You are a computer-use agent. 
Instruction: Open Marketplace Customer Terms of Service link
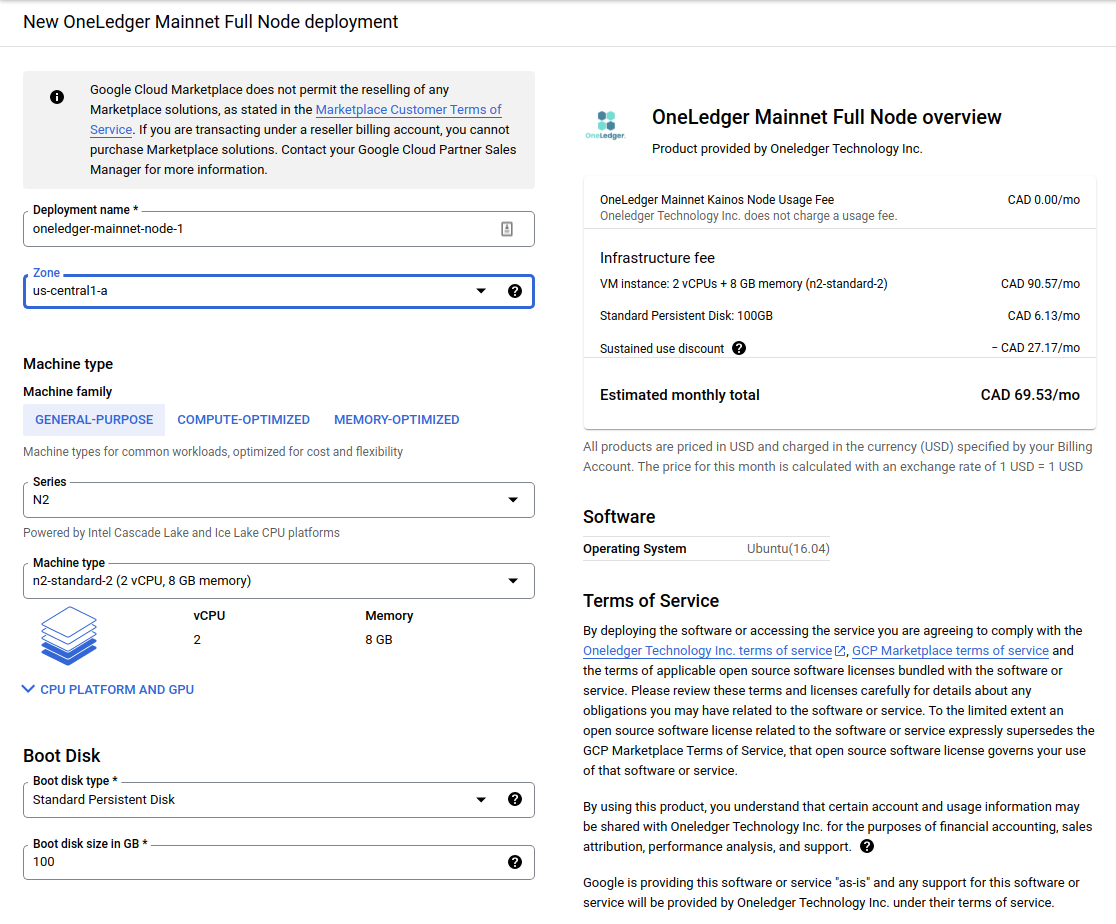[x=408, y=110]
